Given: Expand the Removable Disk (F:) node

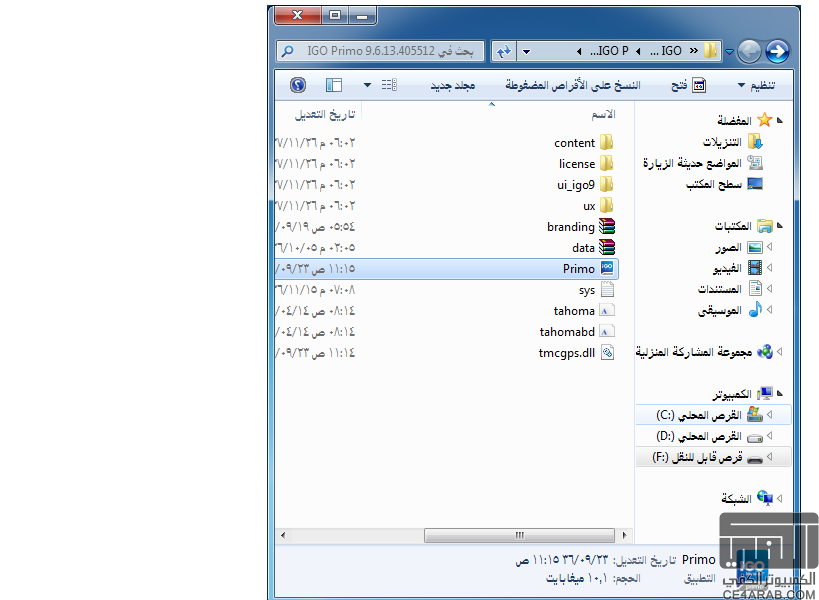Looking at the screenshot, I should [x=770, y=457].
